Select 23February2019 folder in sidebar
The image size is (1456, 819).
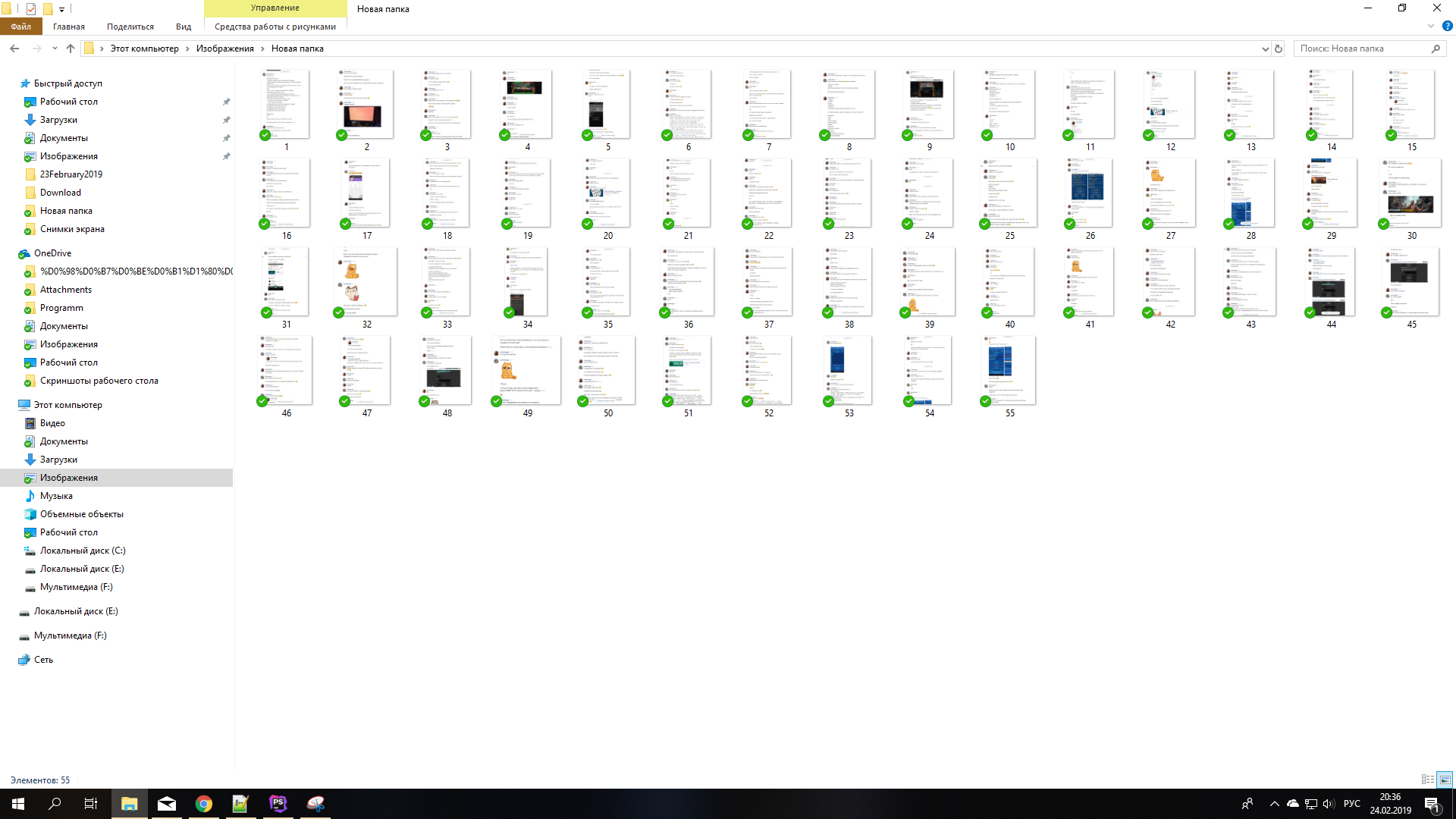[71, 174]
